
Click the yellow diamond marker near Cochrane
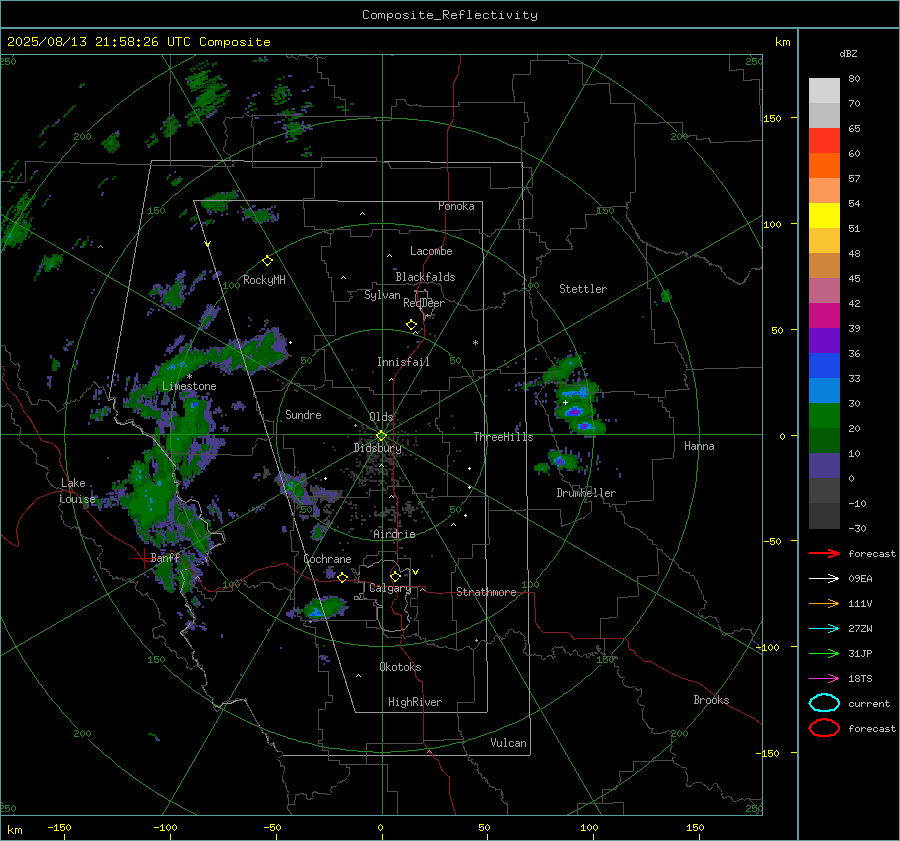[x=342, y=577]
